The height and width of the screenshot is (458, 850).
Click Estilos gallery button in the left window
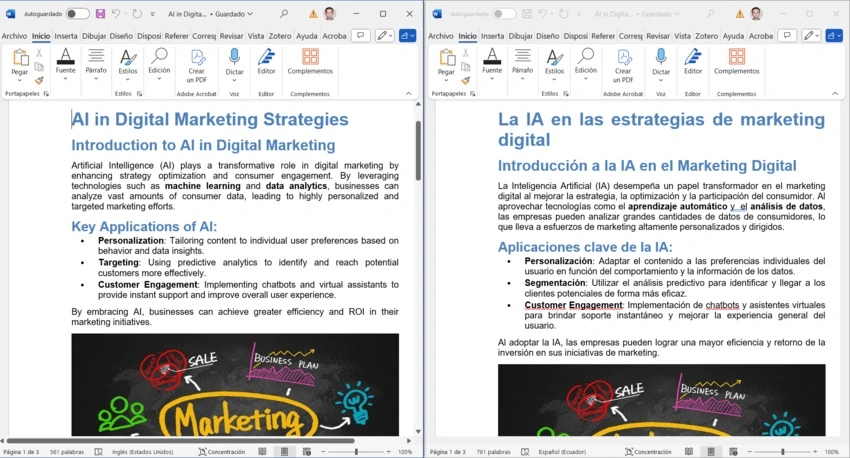pyautogui.click(x=128, y=62)
